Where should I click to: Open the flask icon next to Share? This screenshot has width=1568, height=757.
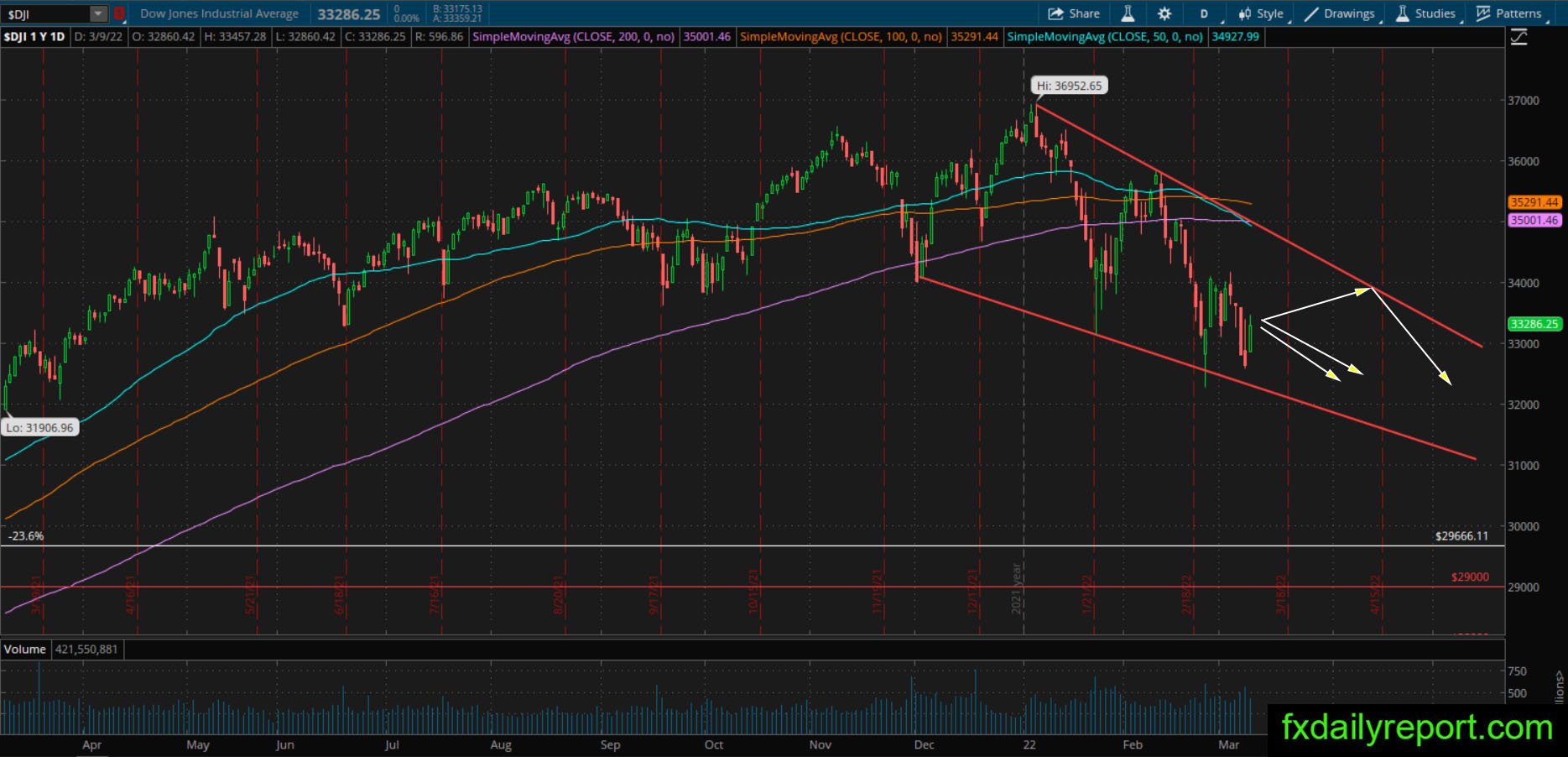[1128, 13]
